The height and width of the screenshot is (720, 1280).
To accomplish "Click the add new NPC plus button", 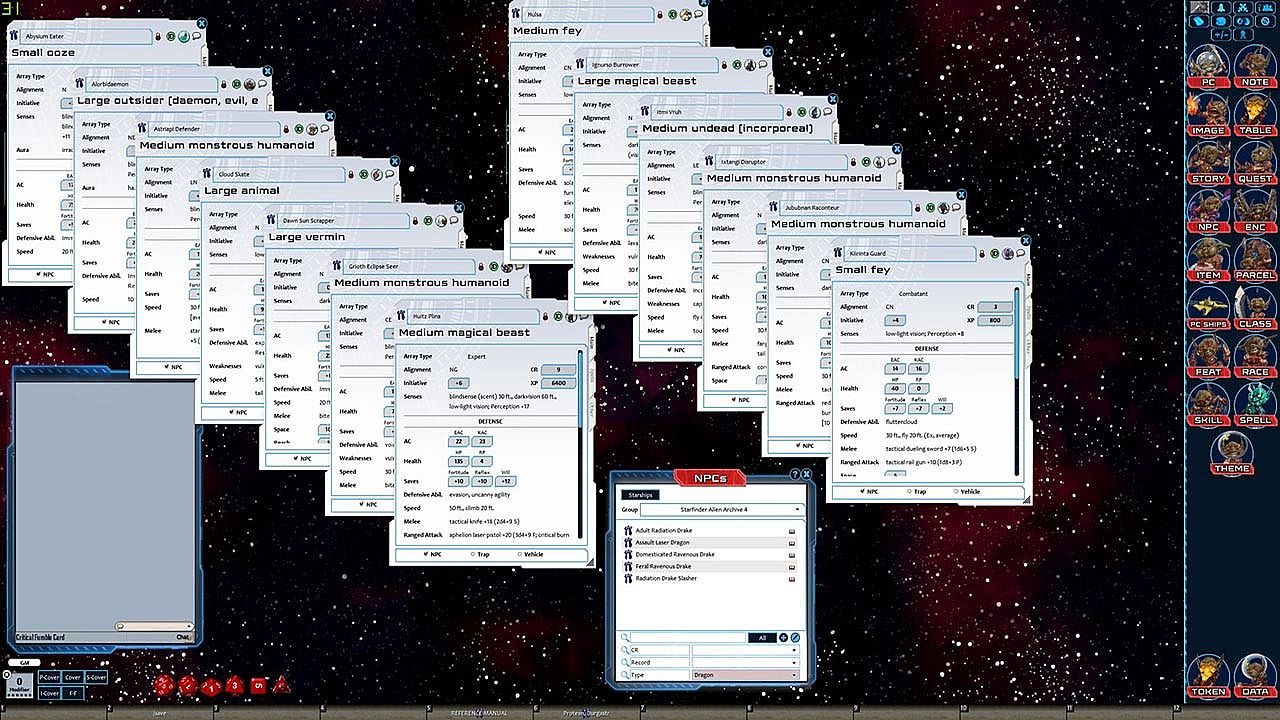I will [x=784, y=637].
